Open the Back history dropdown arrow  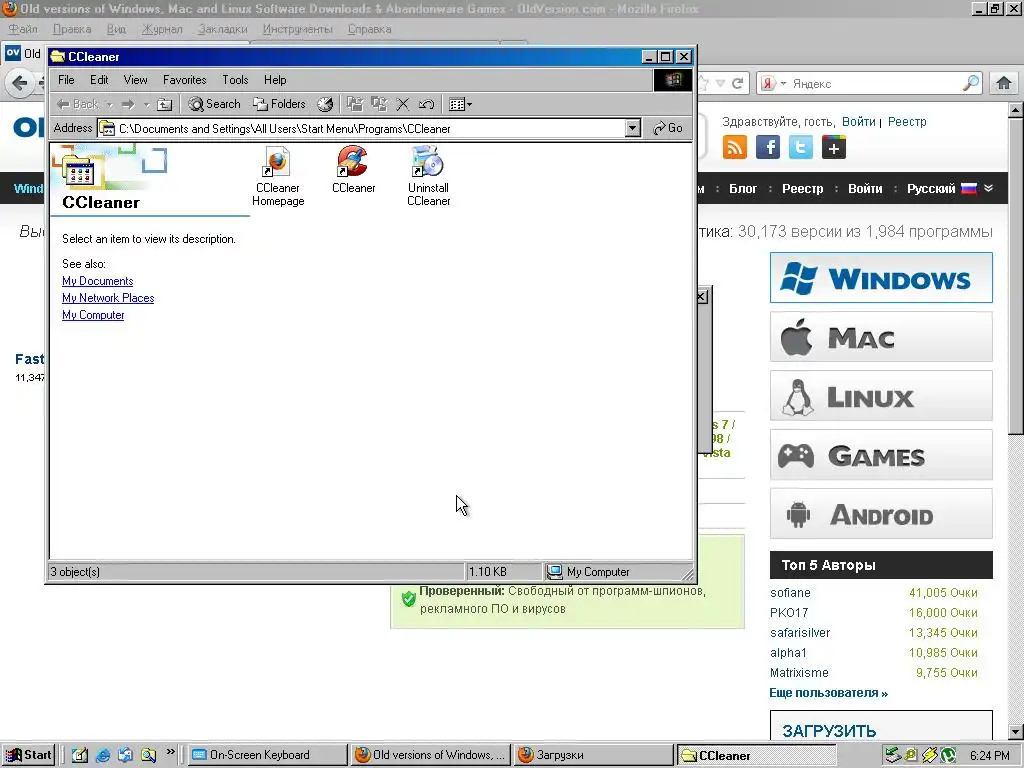click(109, 104)
